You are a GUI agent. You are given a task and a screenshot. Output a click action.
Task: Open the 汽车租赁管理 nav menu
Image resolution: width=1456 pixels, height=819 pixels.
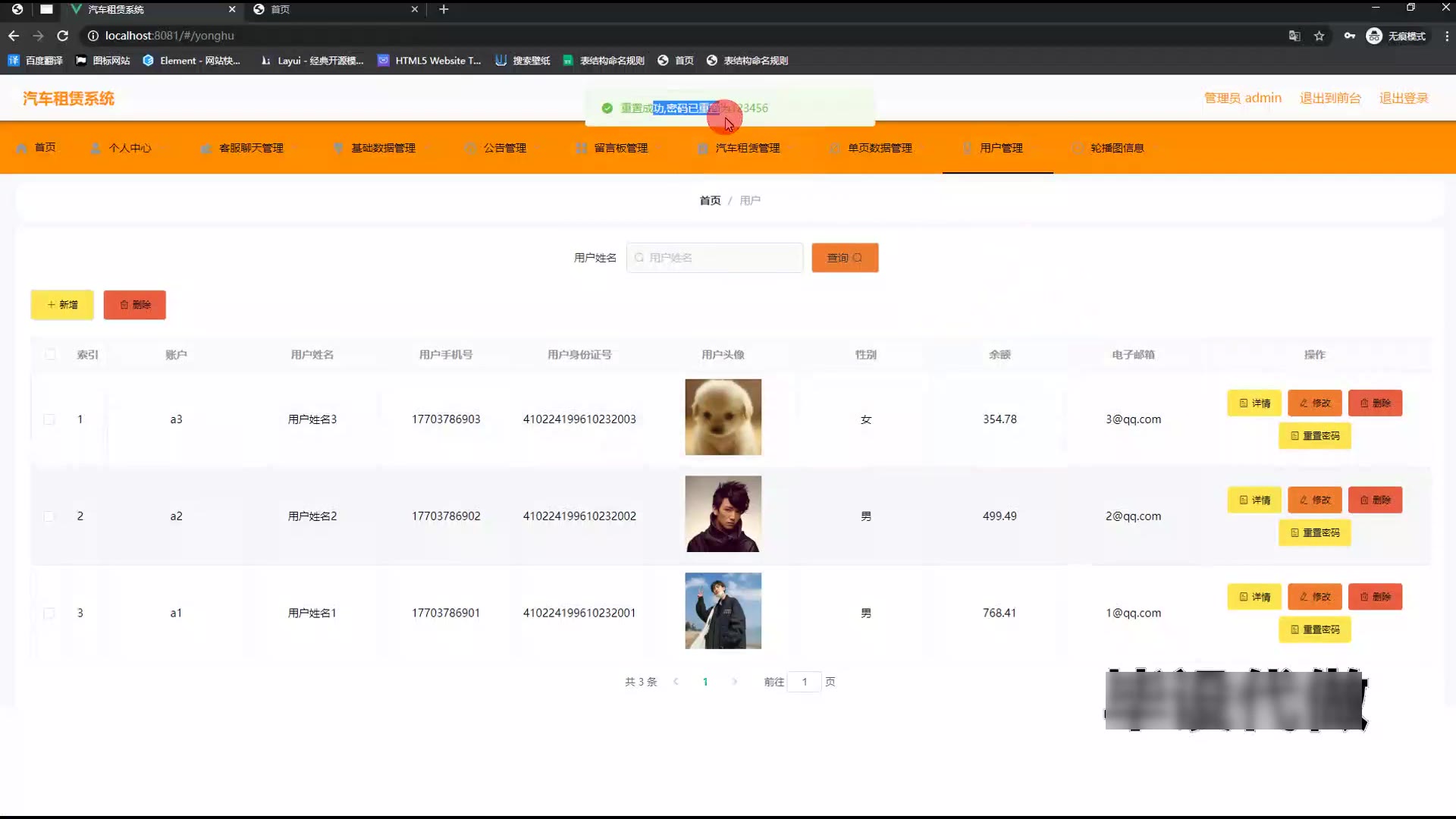pyautogui.click(x=747, y=148)
